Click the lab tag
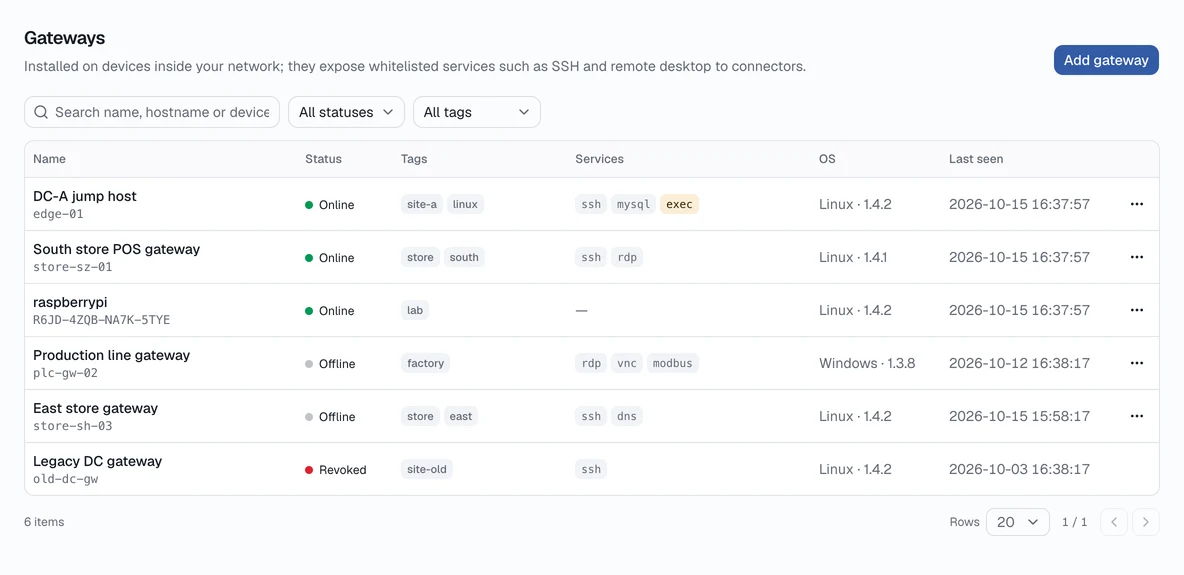 [415, 310]
